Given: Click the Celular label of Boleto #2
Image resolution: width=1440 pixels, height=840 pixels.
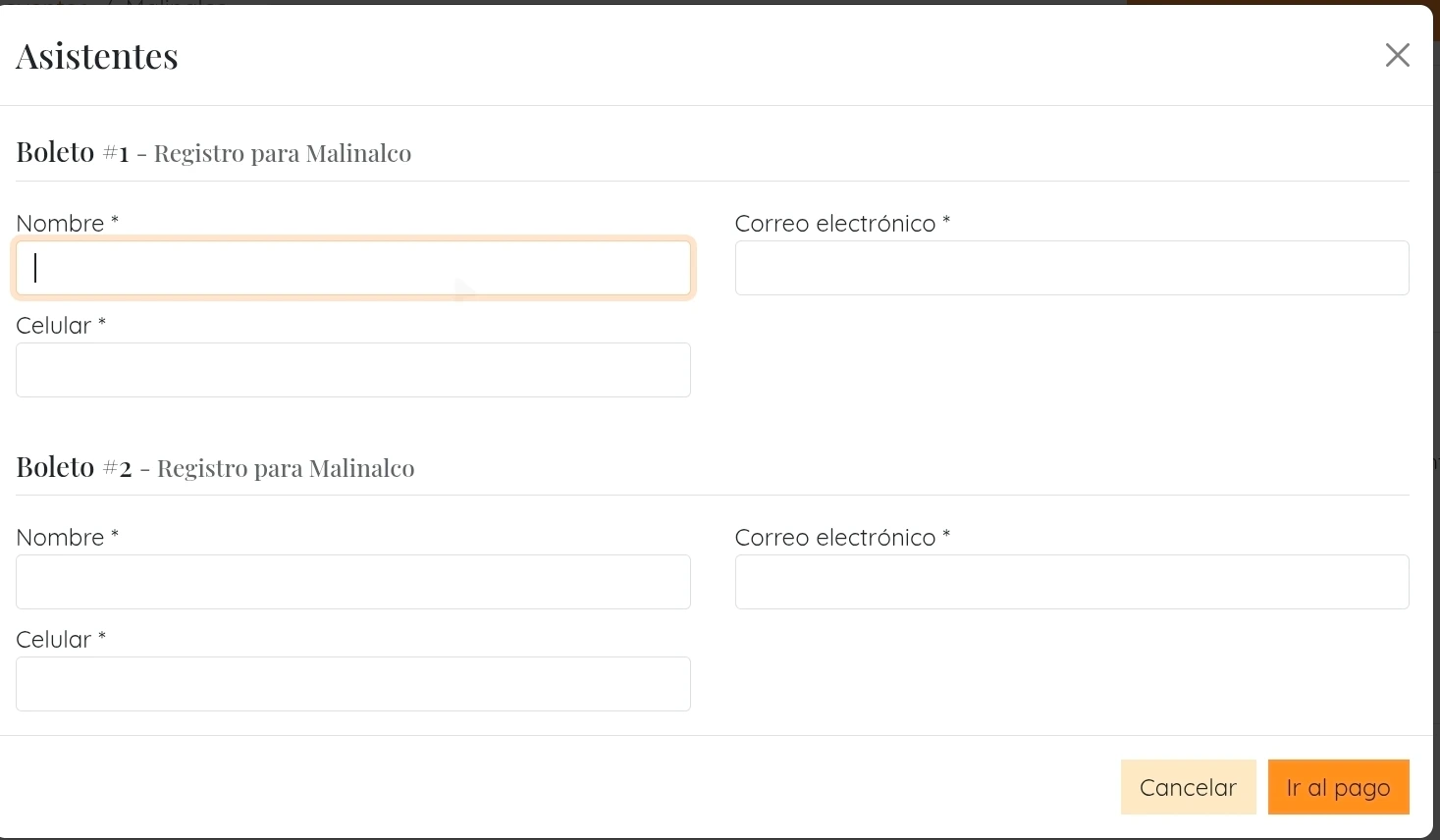Looking at the screenshot, I should coord(54,640).
